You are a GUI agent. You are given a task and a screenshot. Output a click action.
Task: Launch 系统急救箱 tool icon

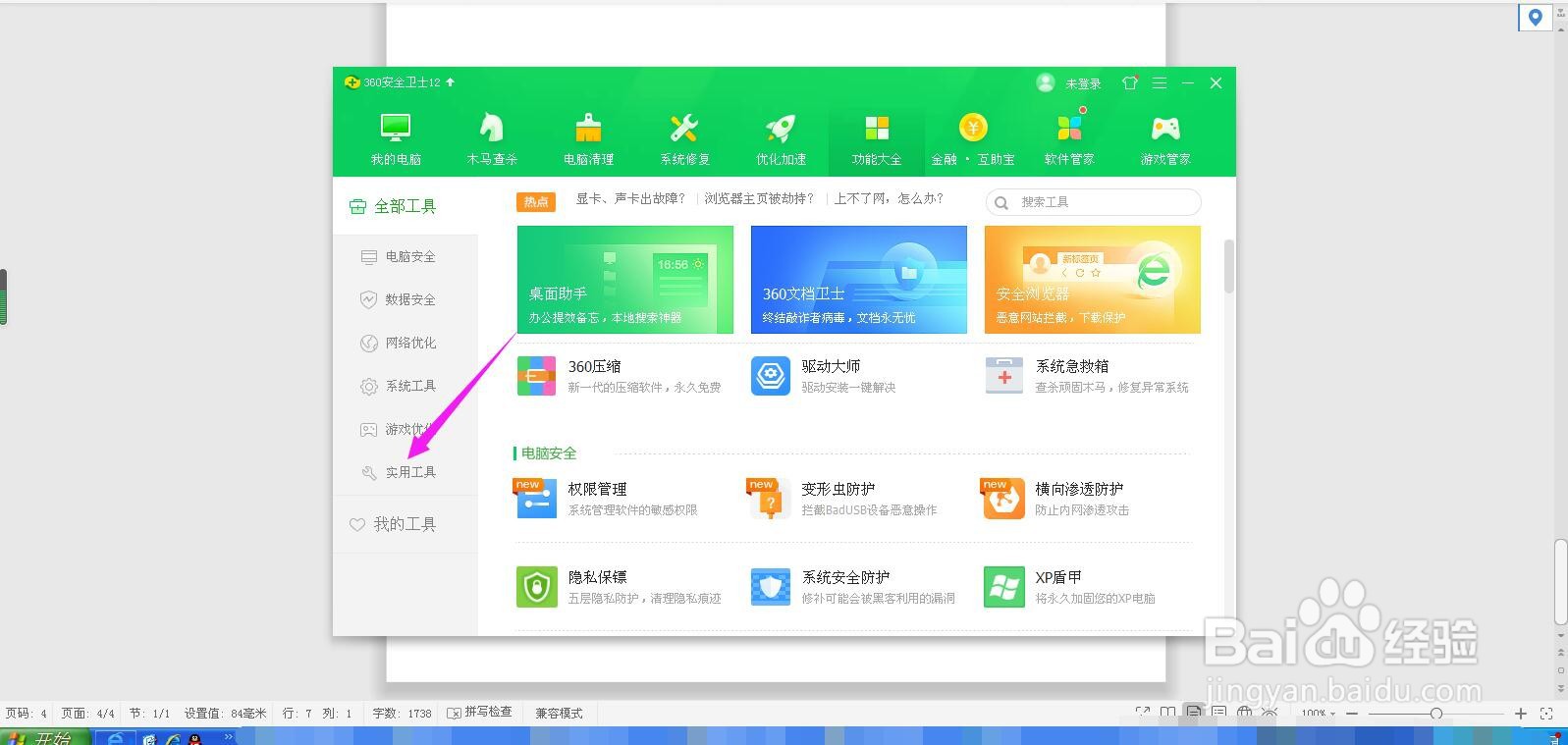click(x=1004, y=376)
